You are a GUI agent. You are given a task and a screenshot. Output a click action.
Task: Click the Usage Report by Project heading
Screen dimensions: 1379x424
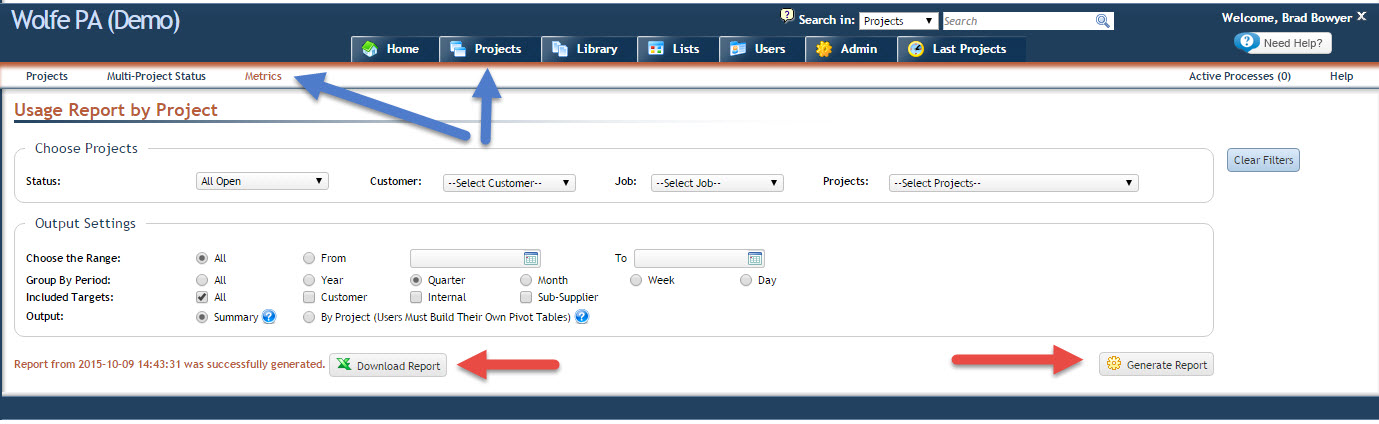116,110
